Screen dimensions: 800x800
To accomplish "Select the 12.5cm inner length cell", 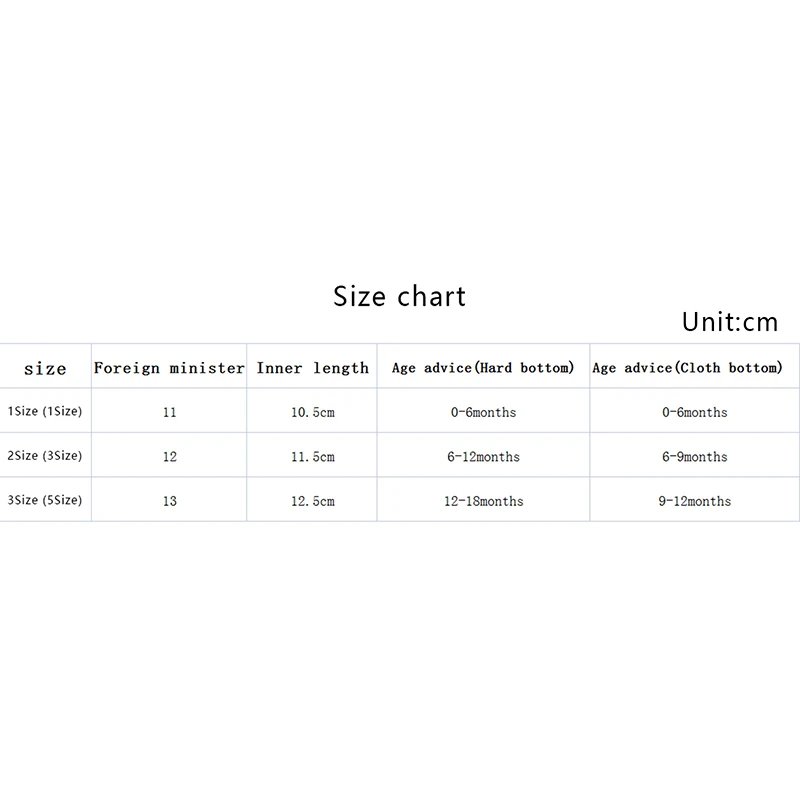I will pyautogui.click(x=313, y=501).
